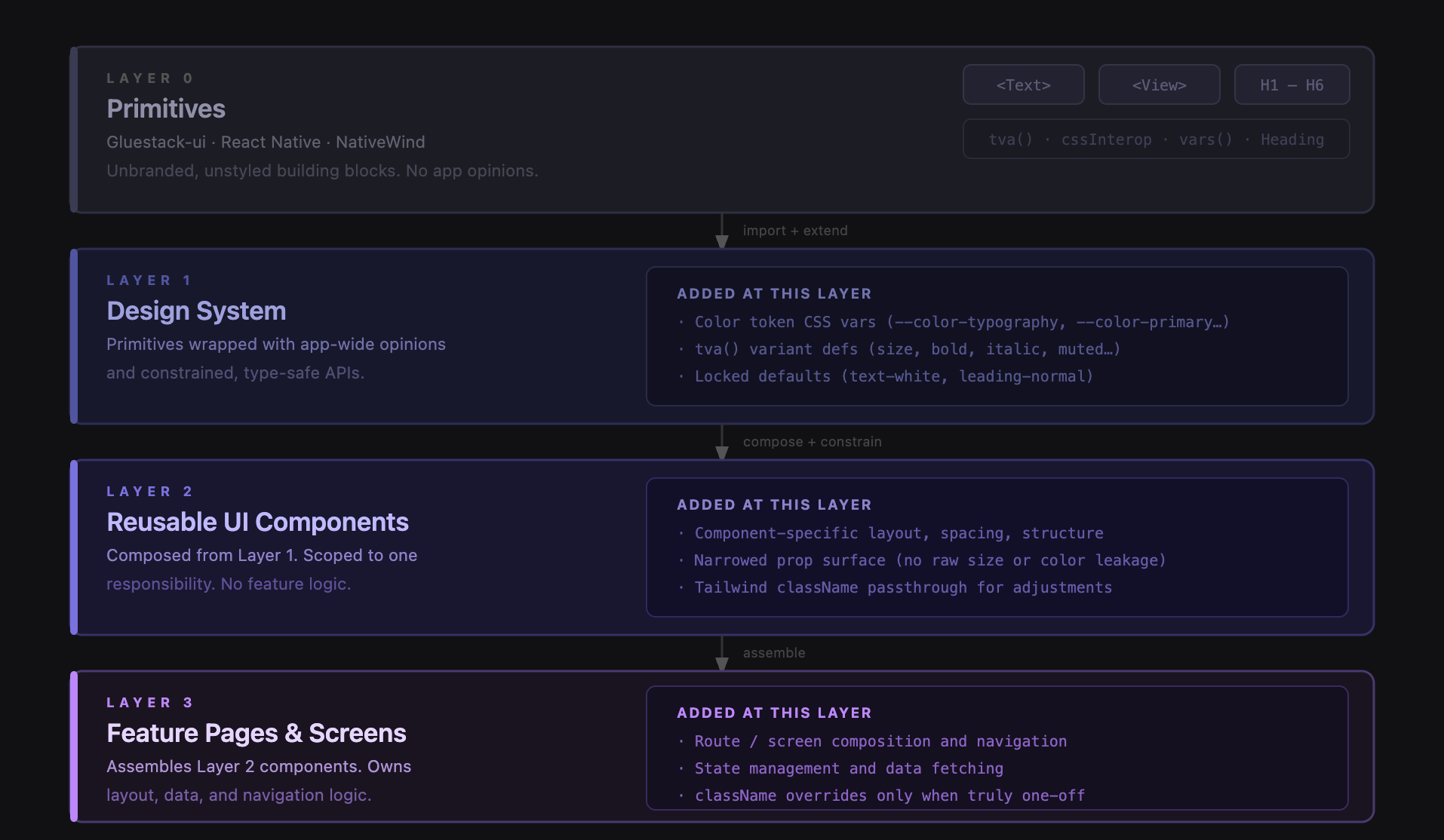The image size is (1444, 840).
Task: Click the 'Locked defaults' bullet
Action: pyautogui.click(x=885, y=376)
